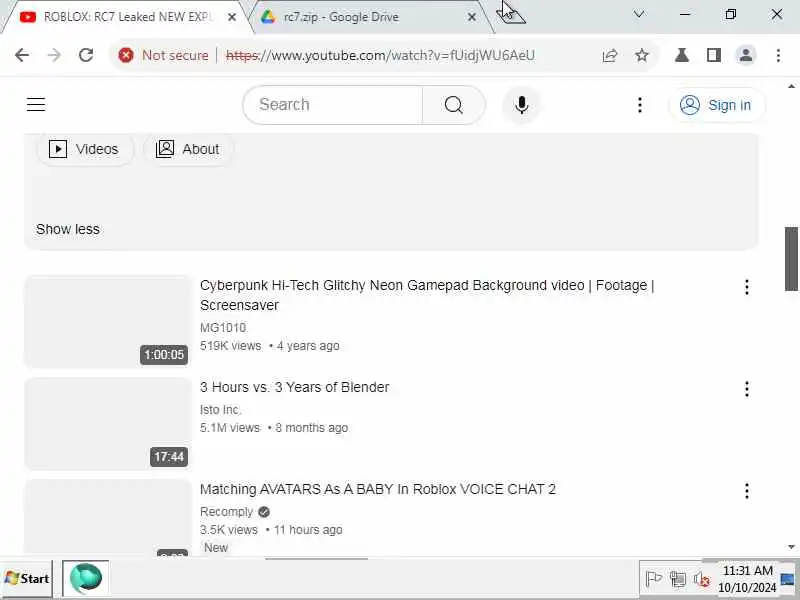Open the channel Videos button
The height and width of the screenshot is (600, 800).
[x=85, y=149]
